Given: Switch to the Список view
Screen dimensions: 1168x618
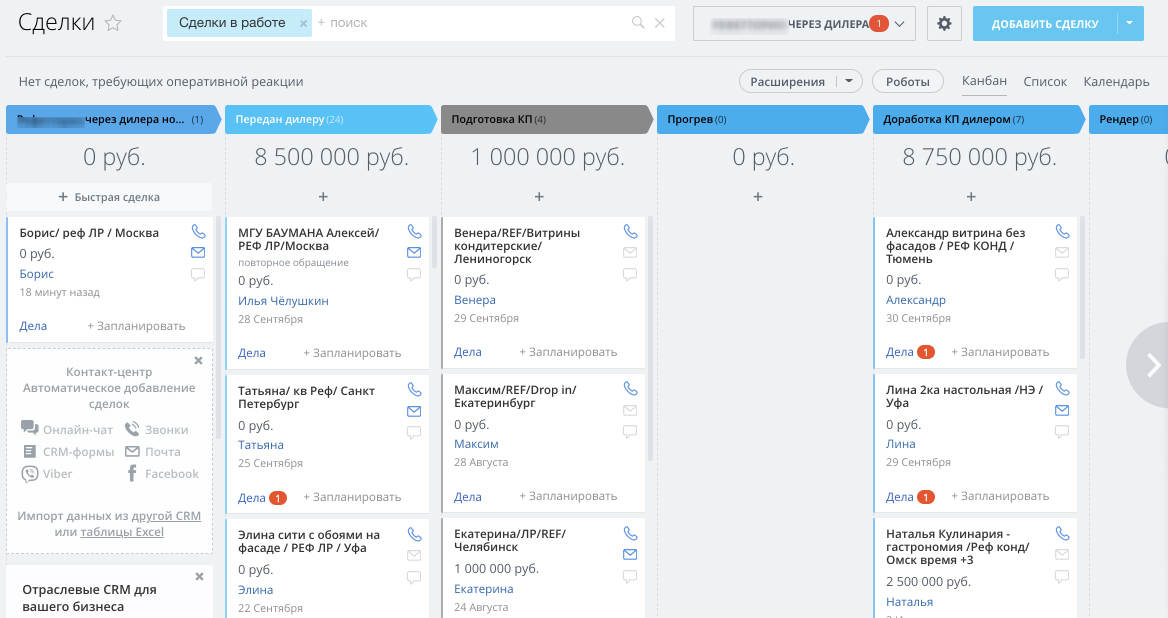Looking at the screenshot, I should tap(1045, 82).
